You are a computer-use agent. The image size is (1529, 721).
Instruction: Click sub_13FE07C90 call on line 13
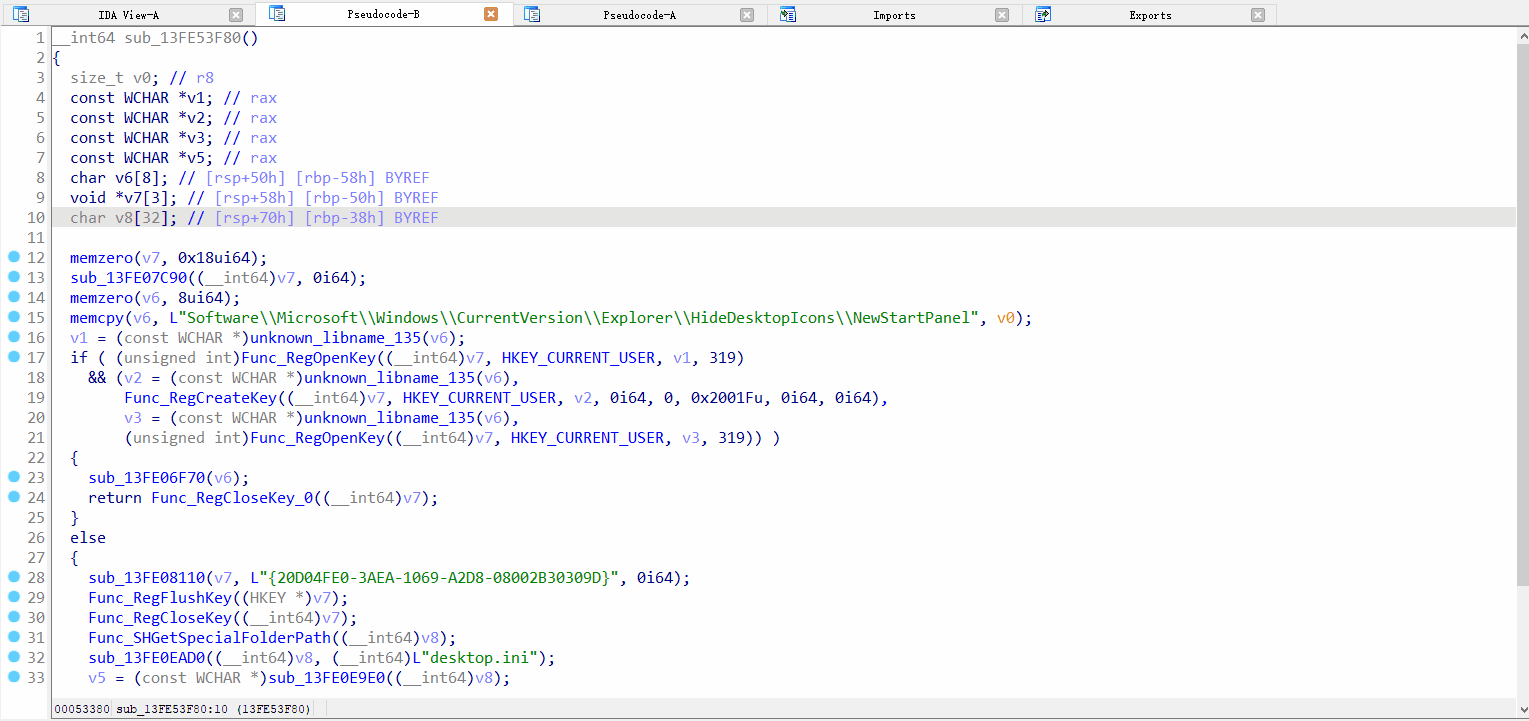[x=128, y=278]
